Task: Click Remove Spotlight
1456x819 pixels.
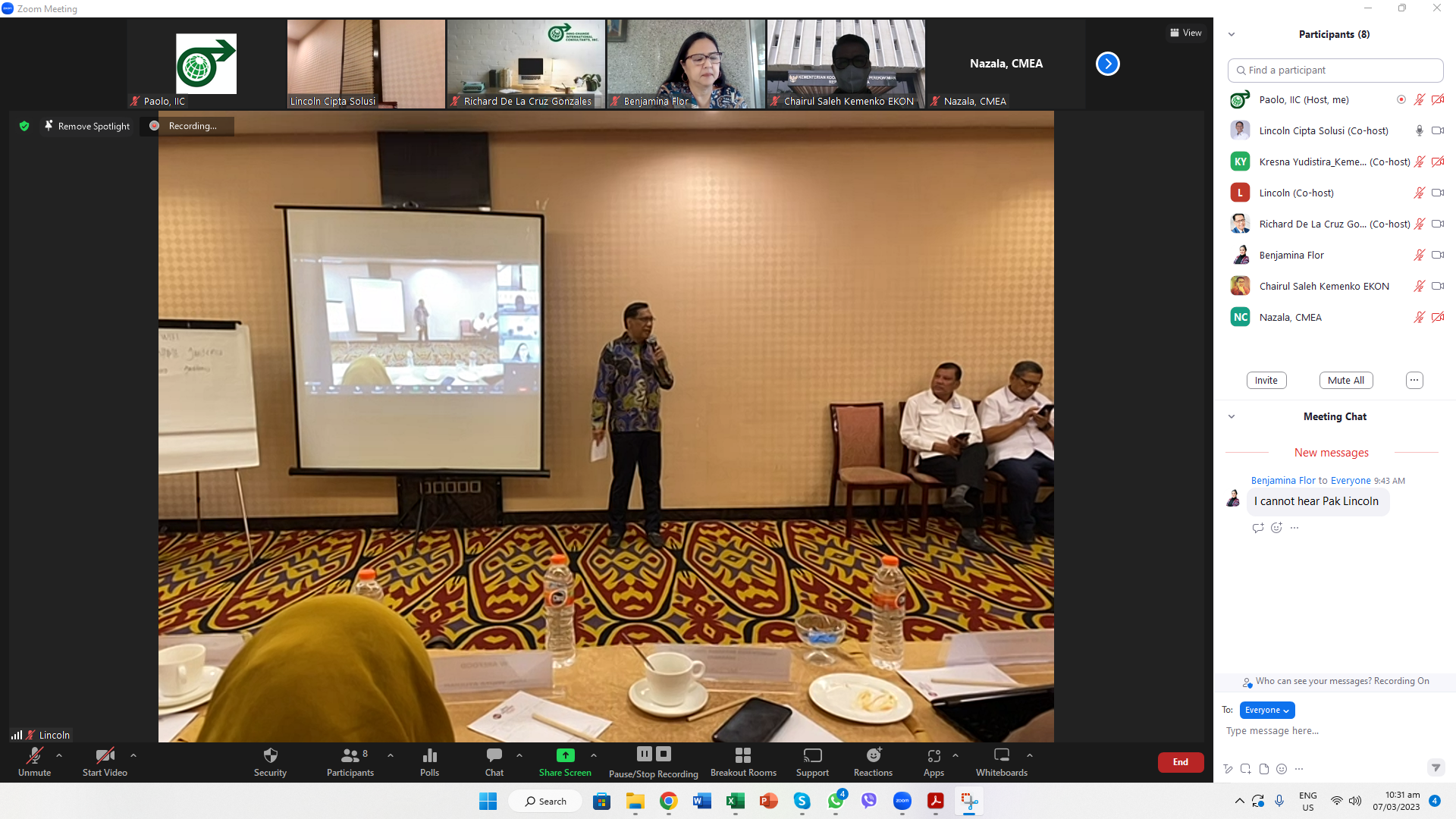Action: point(86,126)
